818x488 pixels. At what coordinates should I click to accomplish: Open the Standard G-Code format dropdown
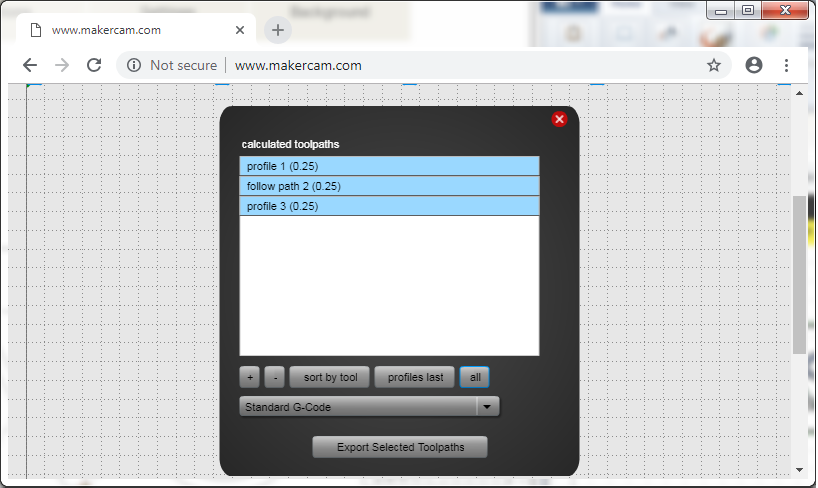pyautogui.click(x=358, y=407)
